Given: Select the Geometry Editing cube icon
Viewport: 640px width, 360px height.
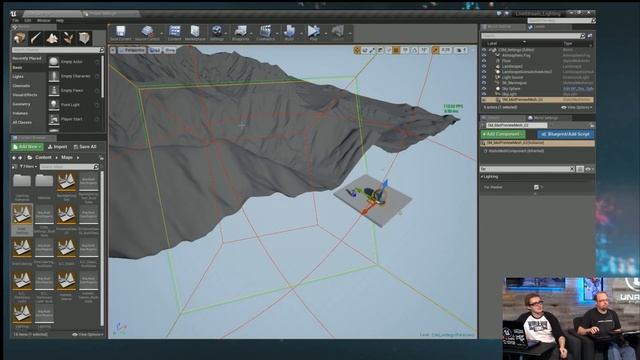Looking at the screenshot, I should pos(84,38).
